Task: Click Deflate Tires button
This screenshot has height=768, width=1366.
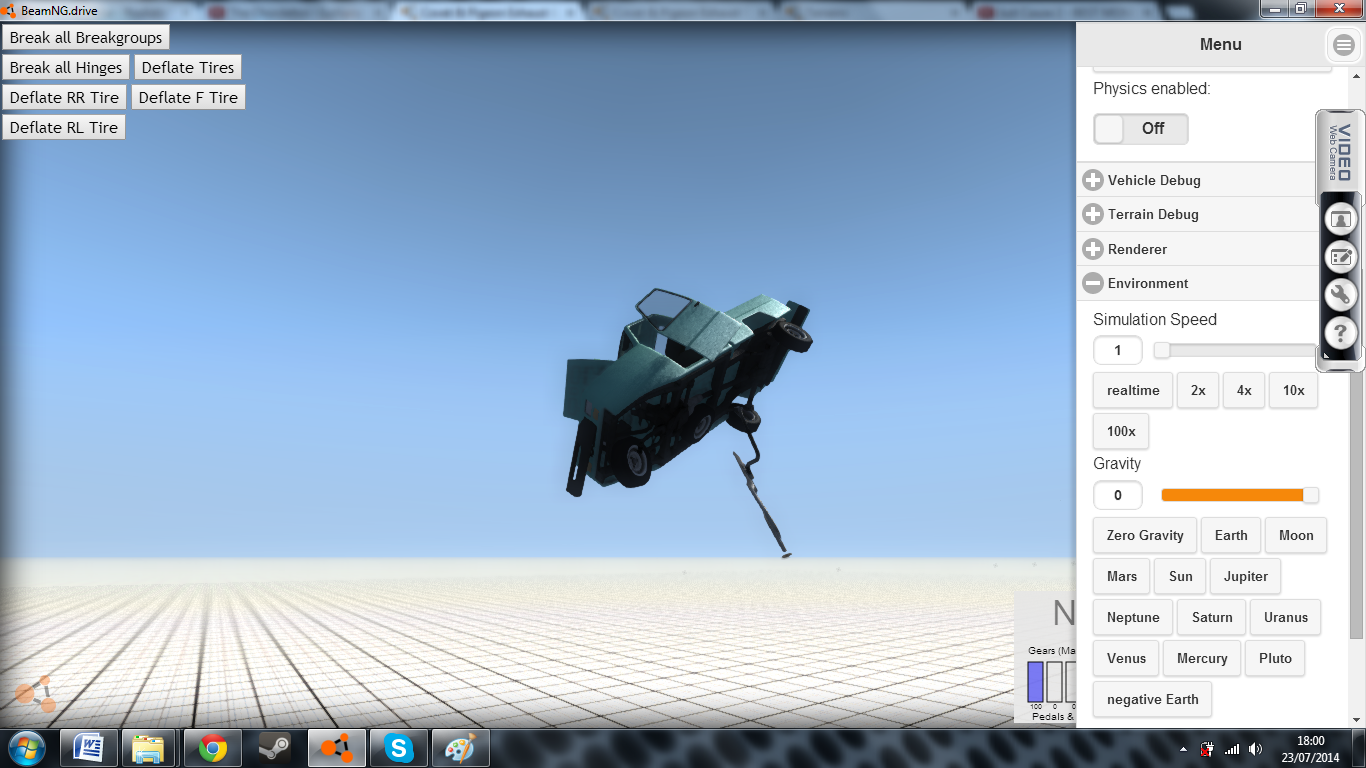Action: tap(188, 67)
